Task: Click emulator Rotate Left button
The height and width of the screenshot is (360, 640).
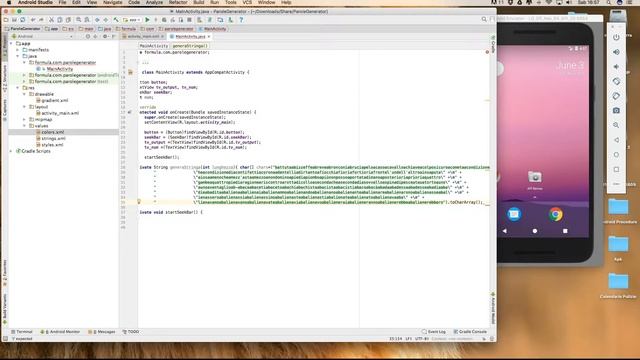Action: click(x=616, y=81)
